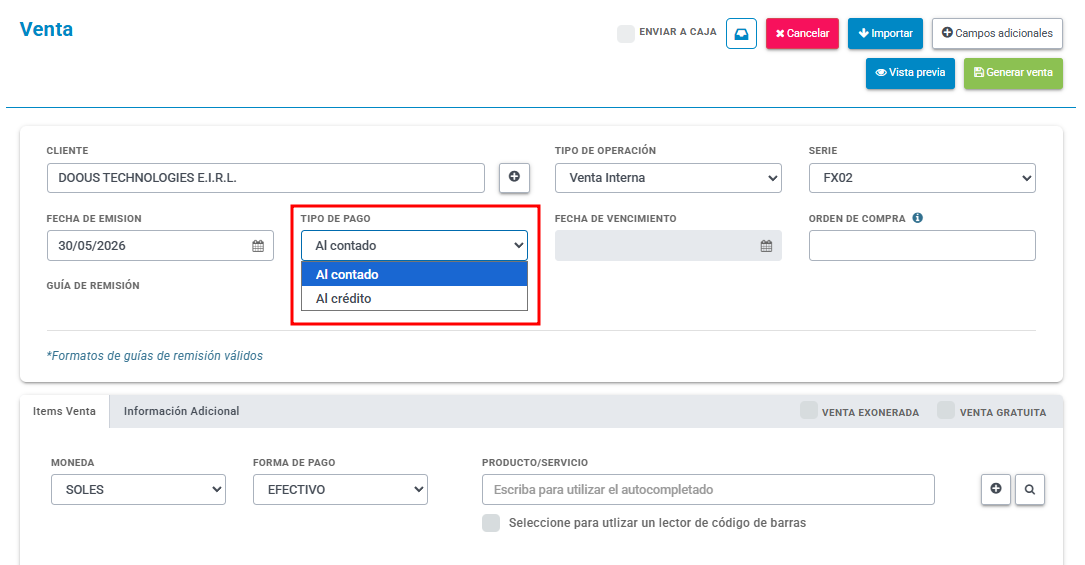
Task: Switch to Información Adicional tab
Action: click(181, 411)
